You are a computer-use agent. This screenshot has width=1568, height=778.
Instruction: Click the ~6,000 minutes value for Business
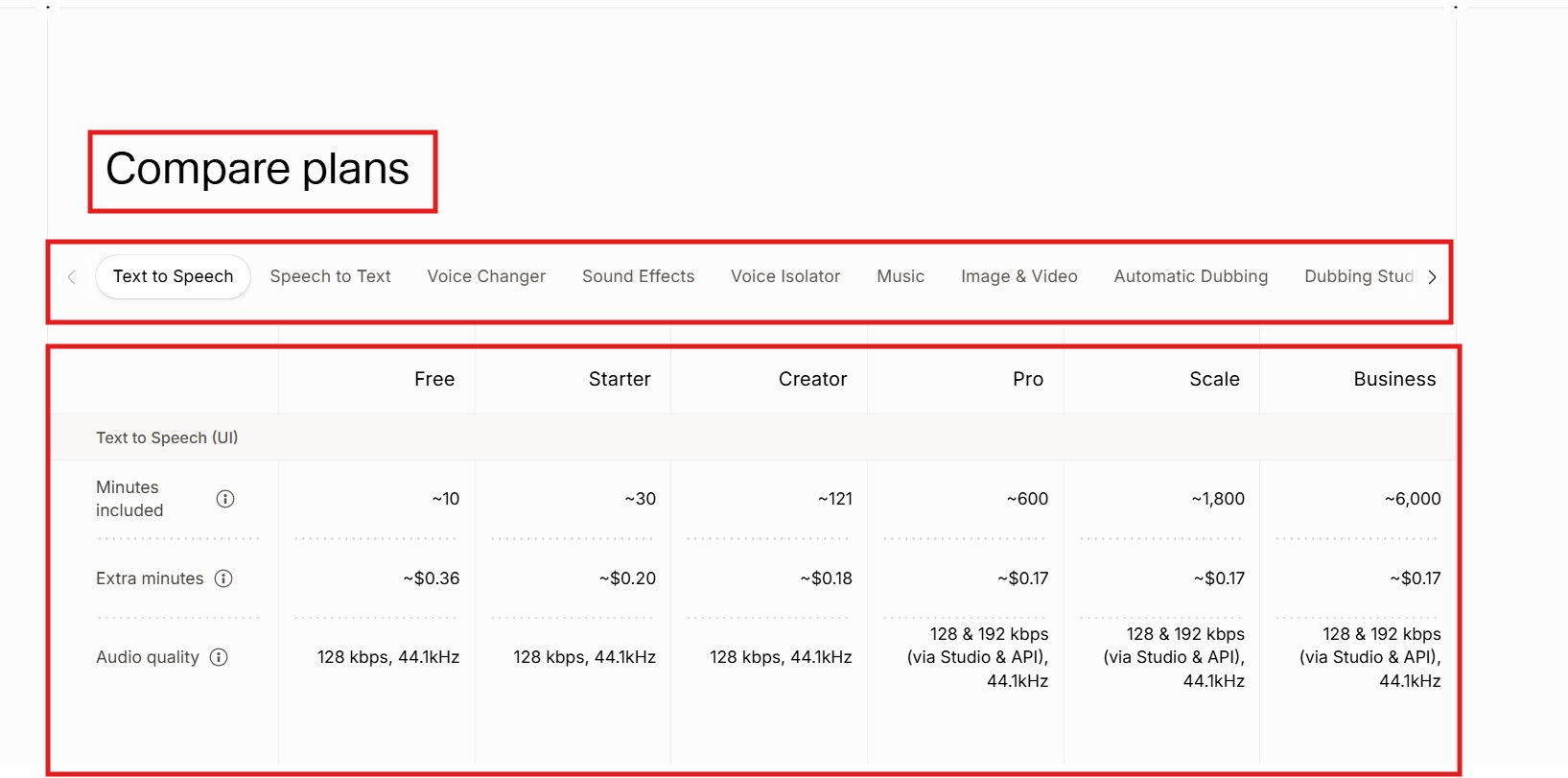pyautogui.click(x=1413, y=499)
